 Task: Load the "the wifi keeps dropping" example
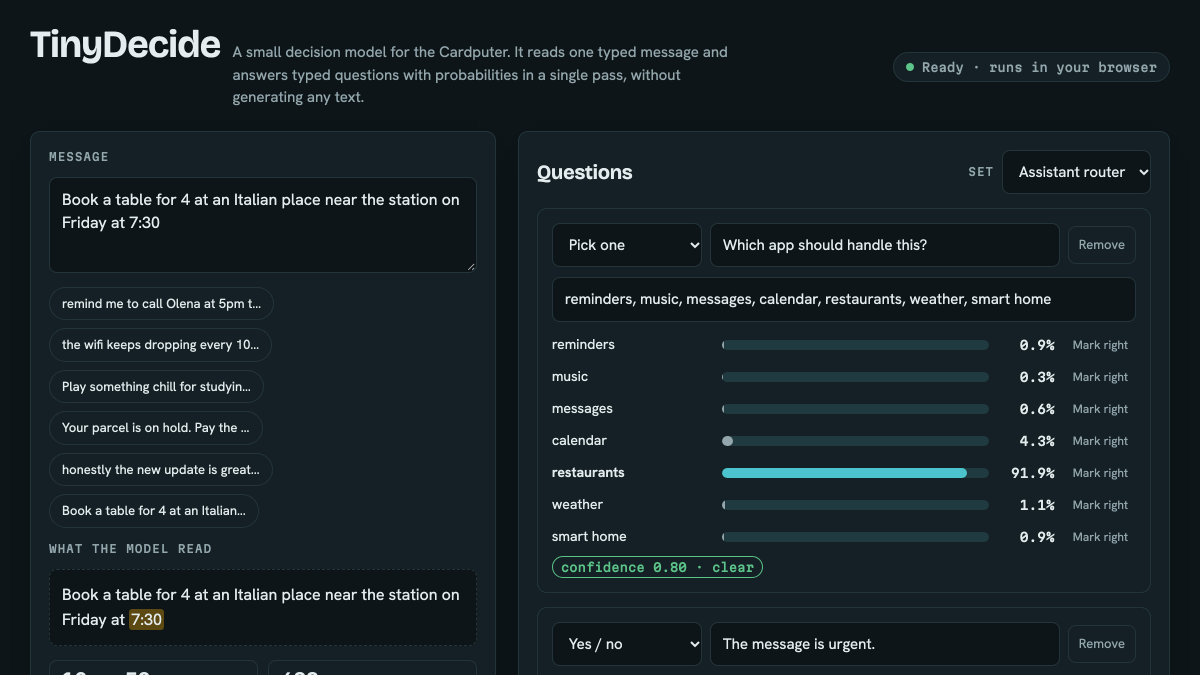click(x=160, y=345)
